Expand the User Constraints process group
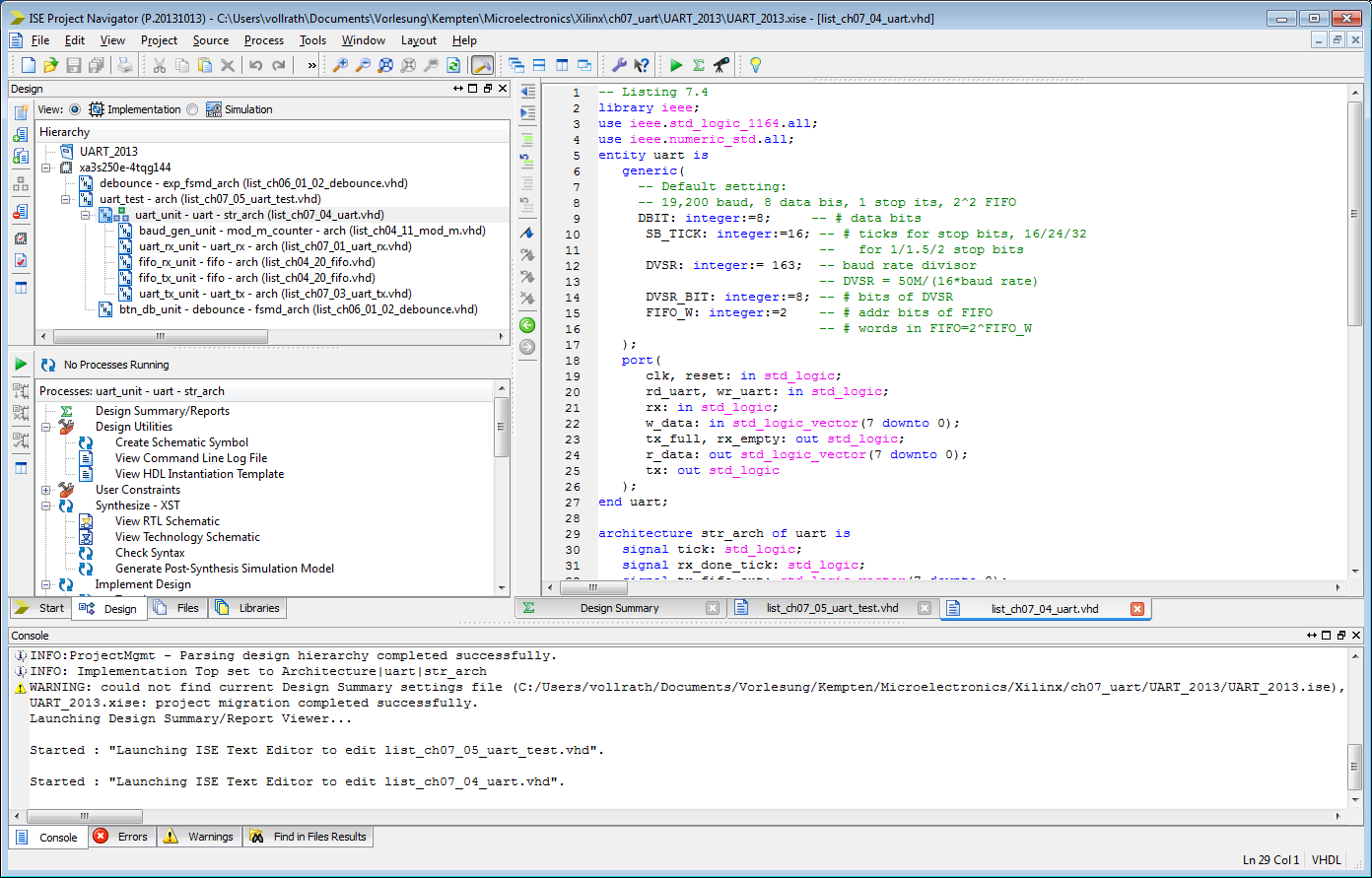 [x=46, y=490]
